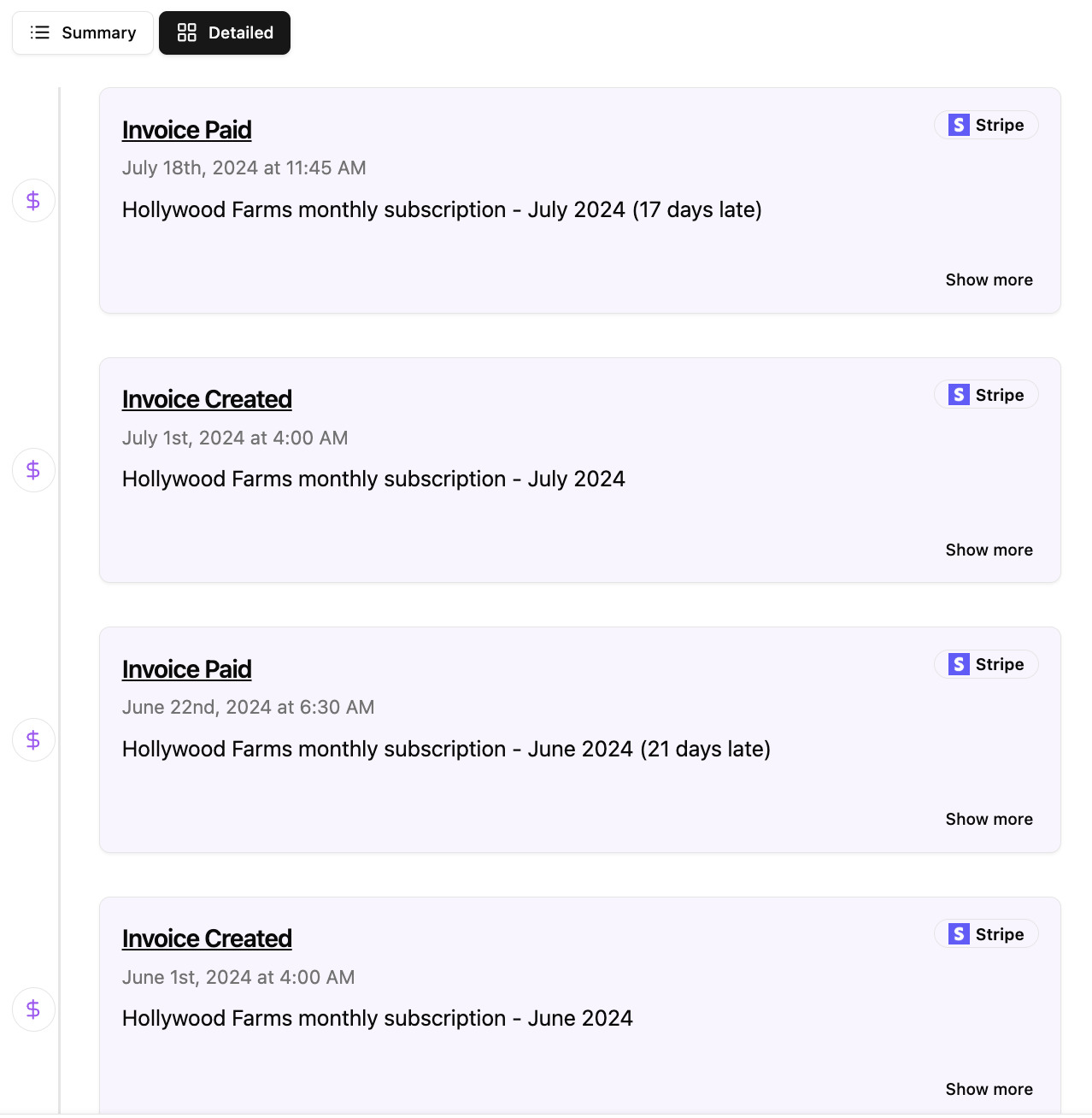
Task: Click the Stripe S icon on the top card
Action: click(958, 124)
